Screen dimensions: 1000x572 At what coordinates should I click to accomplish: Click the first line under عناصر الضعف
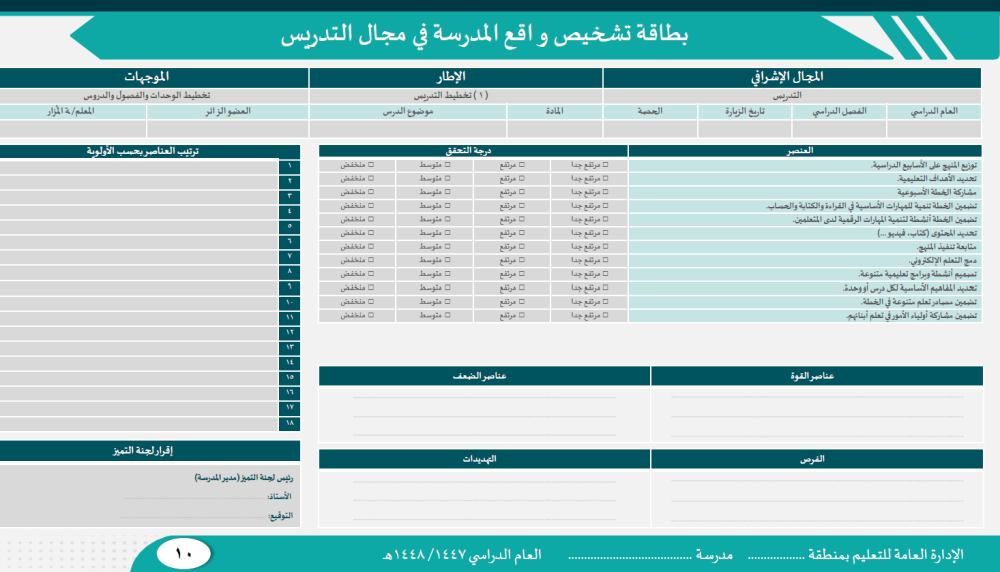coord(484,397)
